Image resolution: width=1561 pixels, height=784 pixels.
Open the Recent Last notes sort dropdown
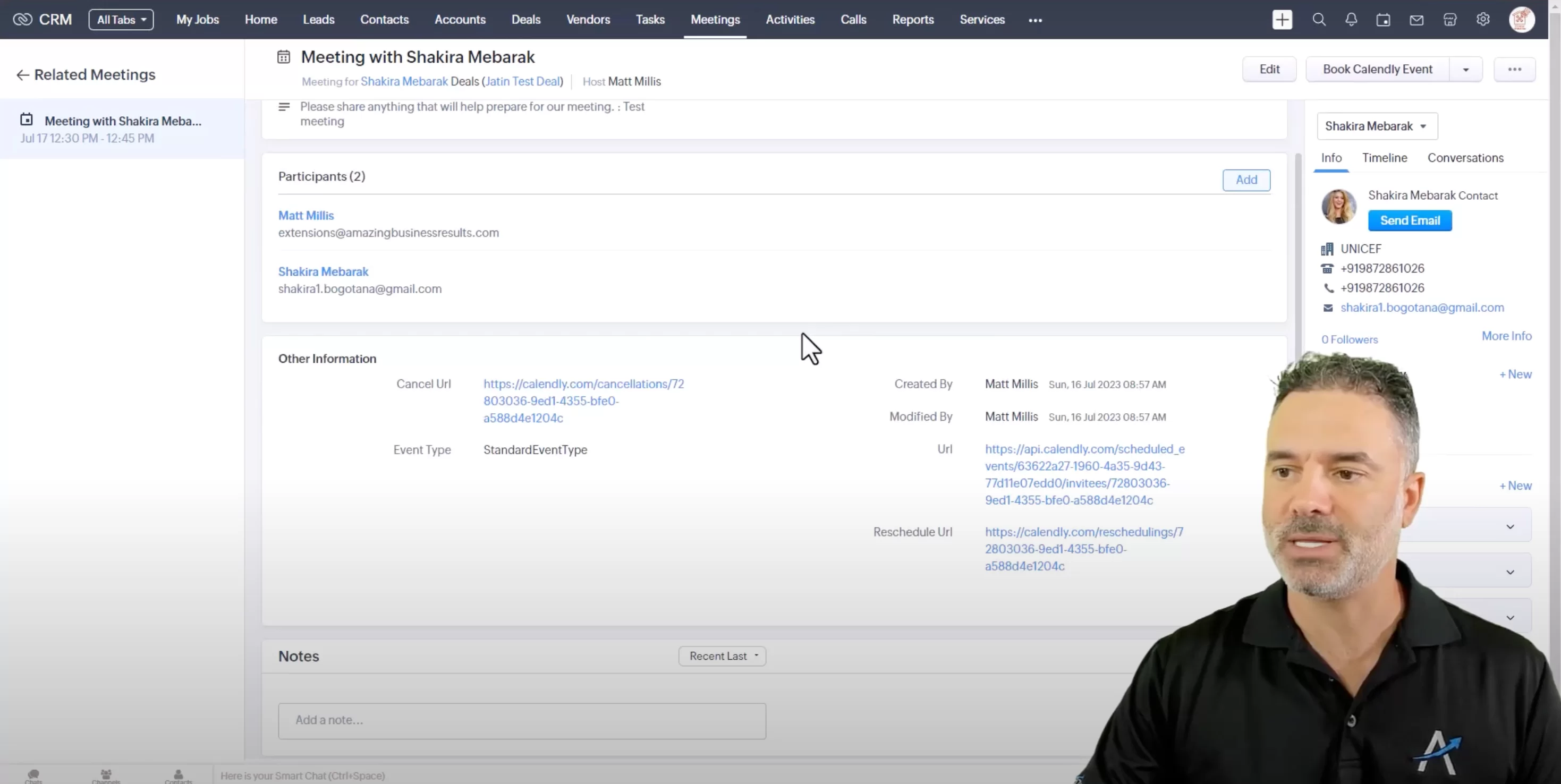coord(723,656)
